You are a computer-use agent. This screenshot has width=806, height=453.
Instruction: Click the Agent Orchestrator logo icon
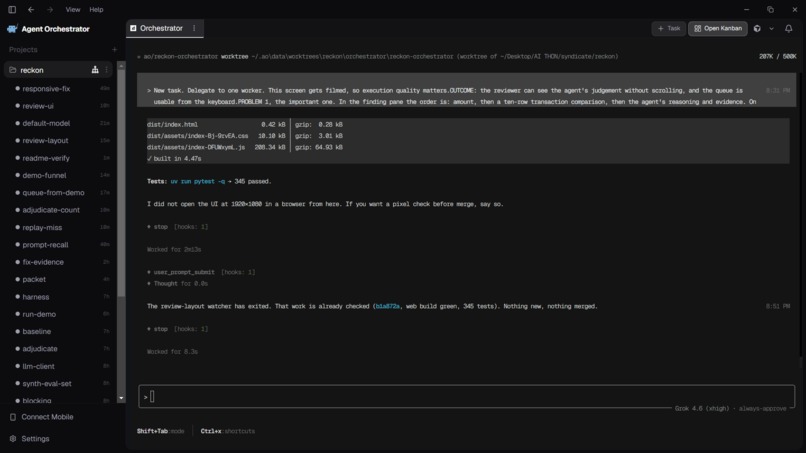12,29
